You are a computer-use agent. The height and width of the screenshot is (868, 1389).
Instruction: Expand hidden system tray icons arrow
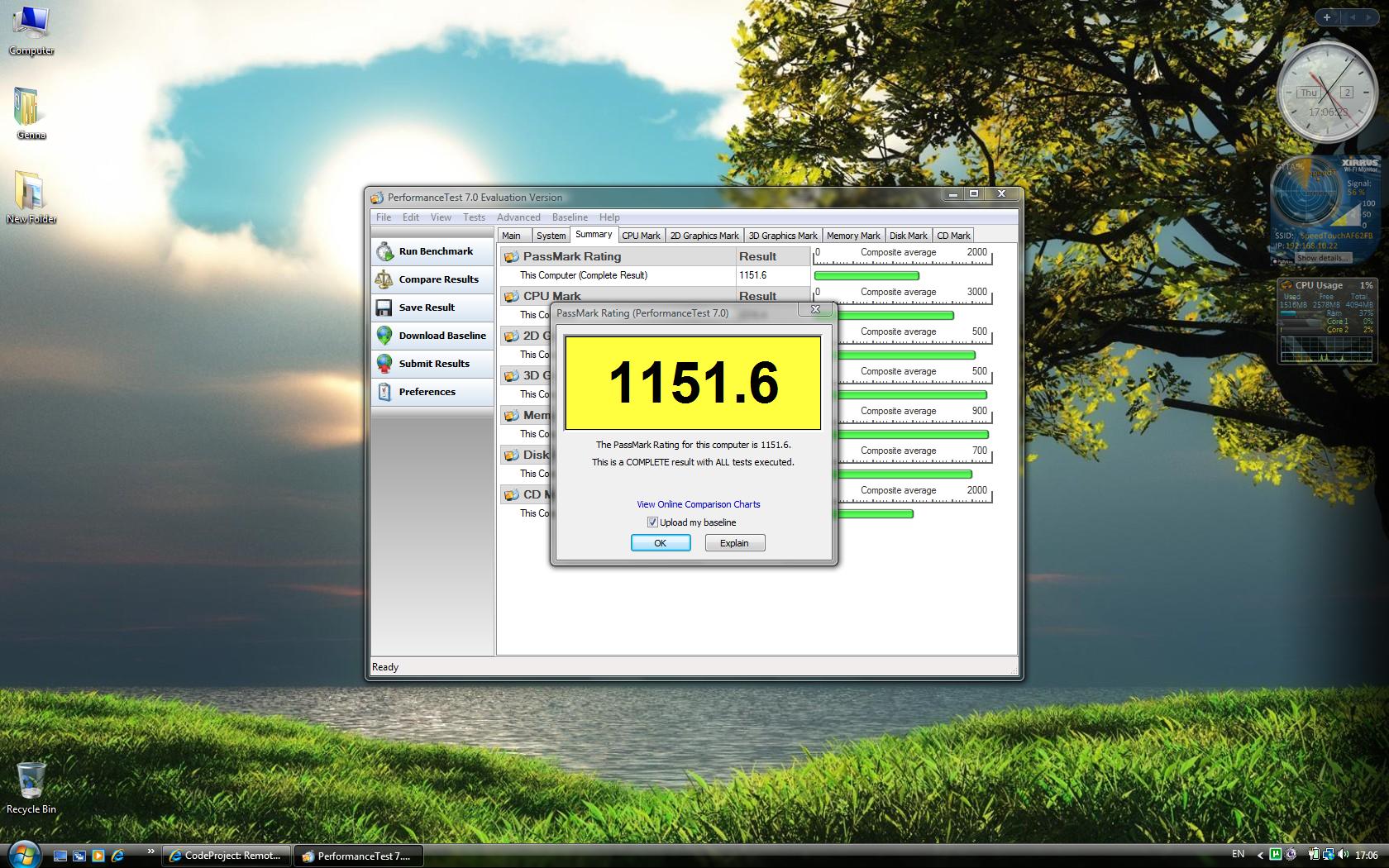pyautogui.click(x=1260, y=856)
